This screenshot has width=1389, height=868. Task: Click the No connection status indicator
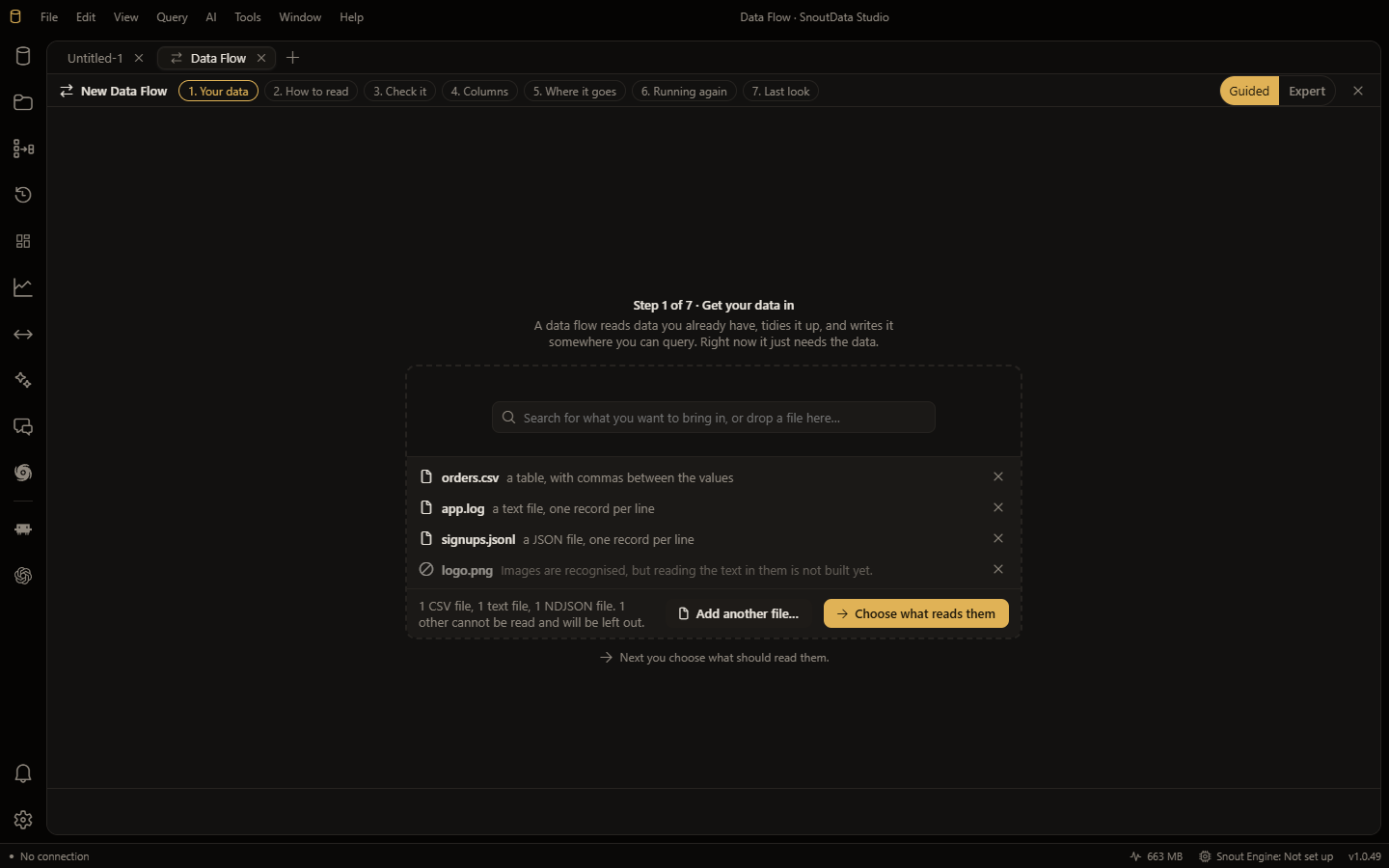point(49,856)
